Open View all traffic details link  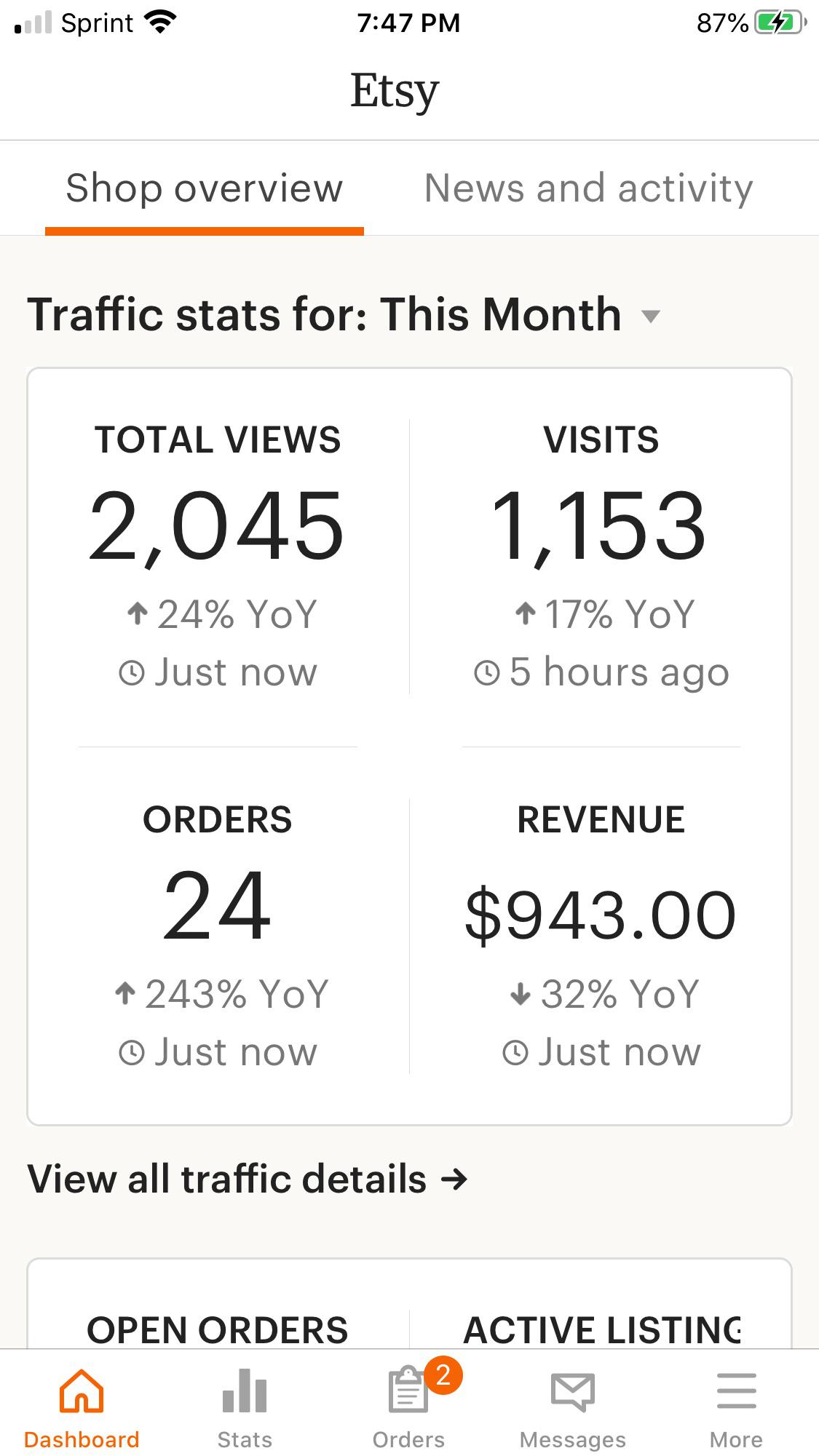226,1179
